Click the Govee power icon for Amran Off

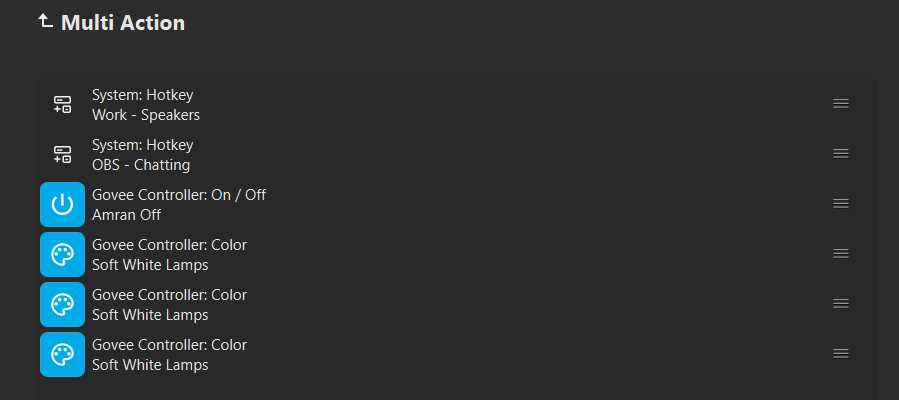coord(62,204)
